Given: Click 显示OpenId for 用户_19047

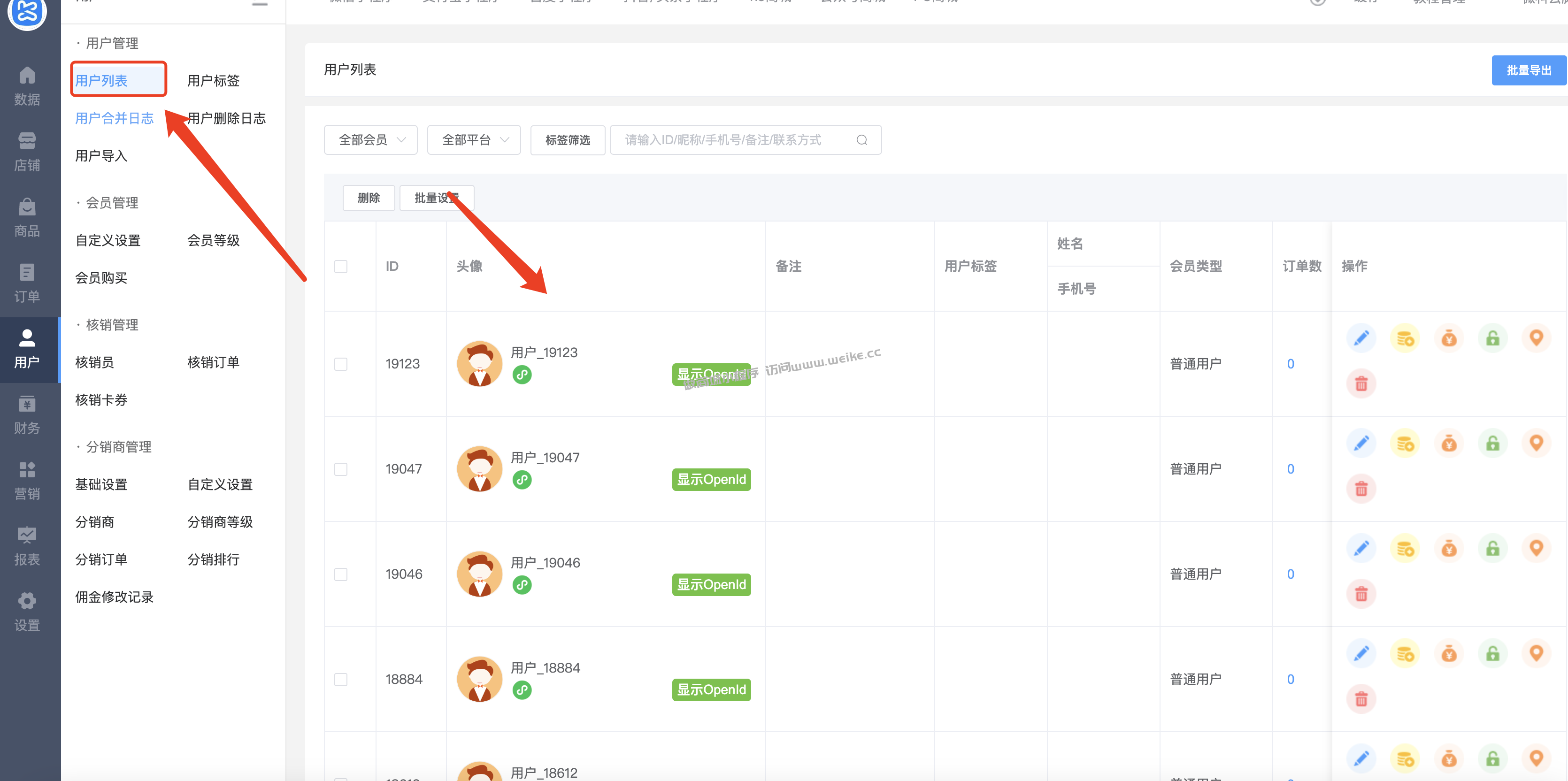Looking at the screenshot, I should pos(711,480).
